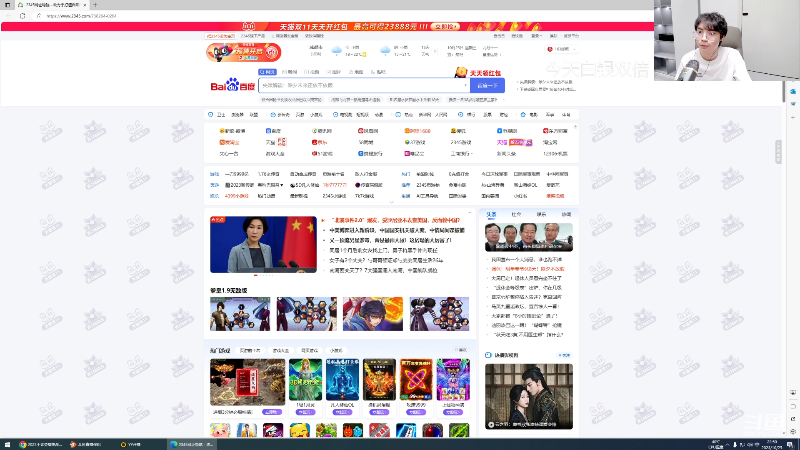
Task: Open the neon pink atom game ad card
Action: (x=416, y=380)
